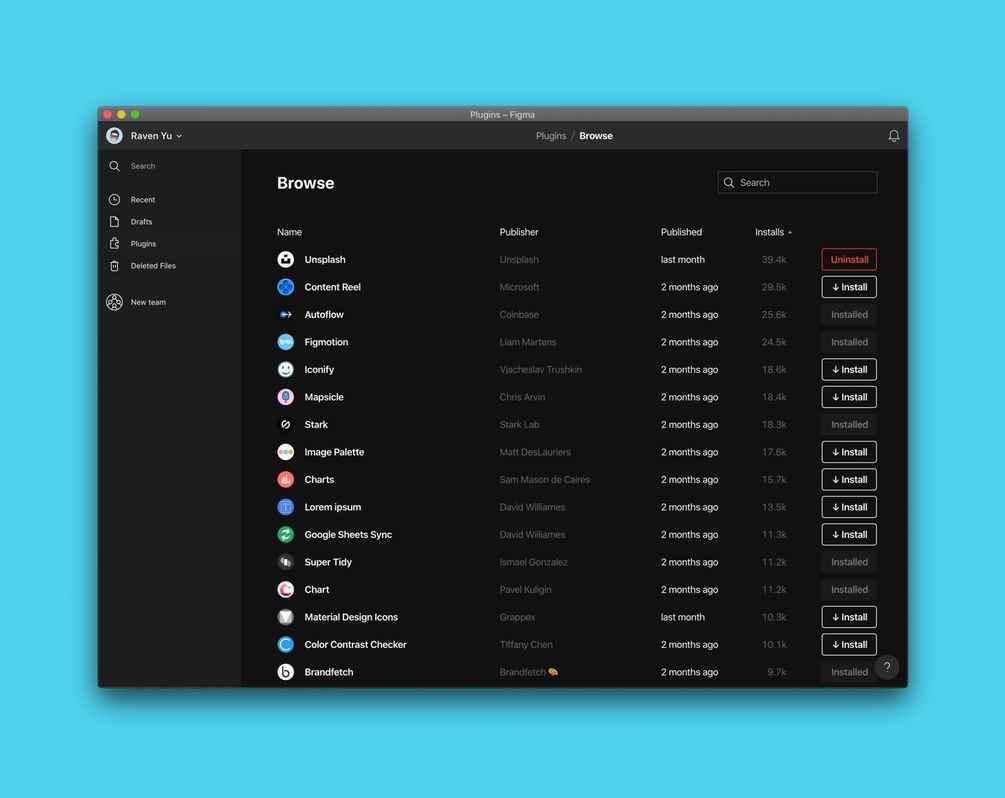Image resolution: width=1005 pixels, height=798 pixels.
Task: Click the Raven Yu profile avatar
Action: [x=115, y=136]
